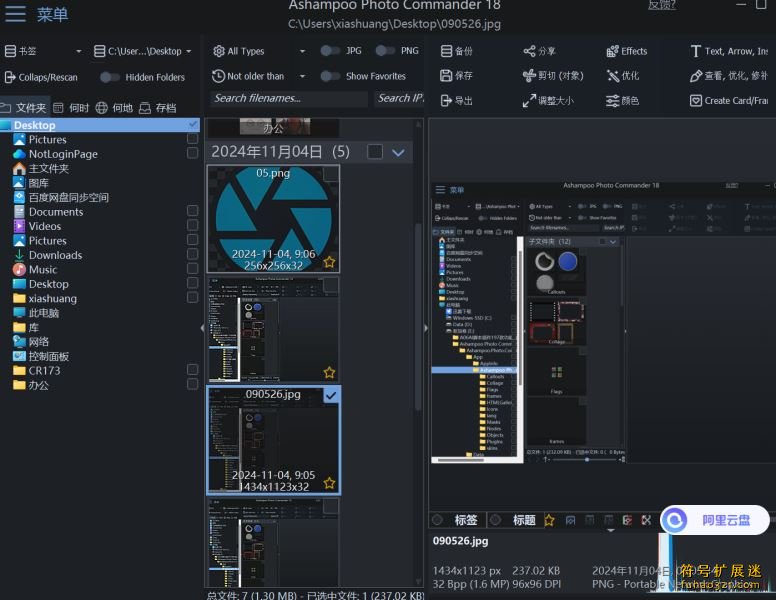Click the 查看, 优化, 修补 pencil icon
Screen dimensions: 776x600
[696, 76]
